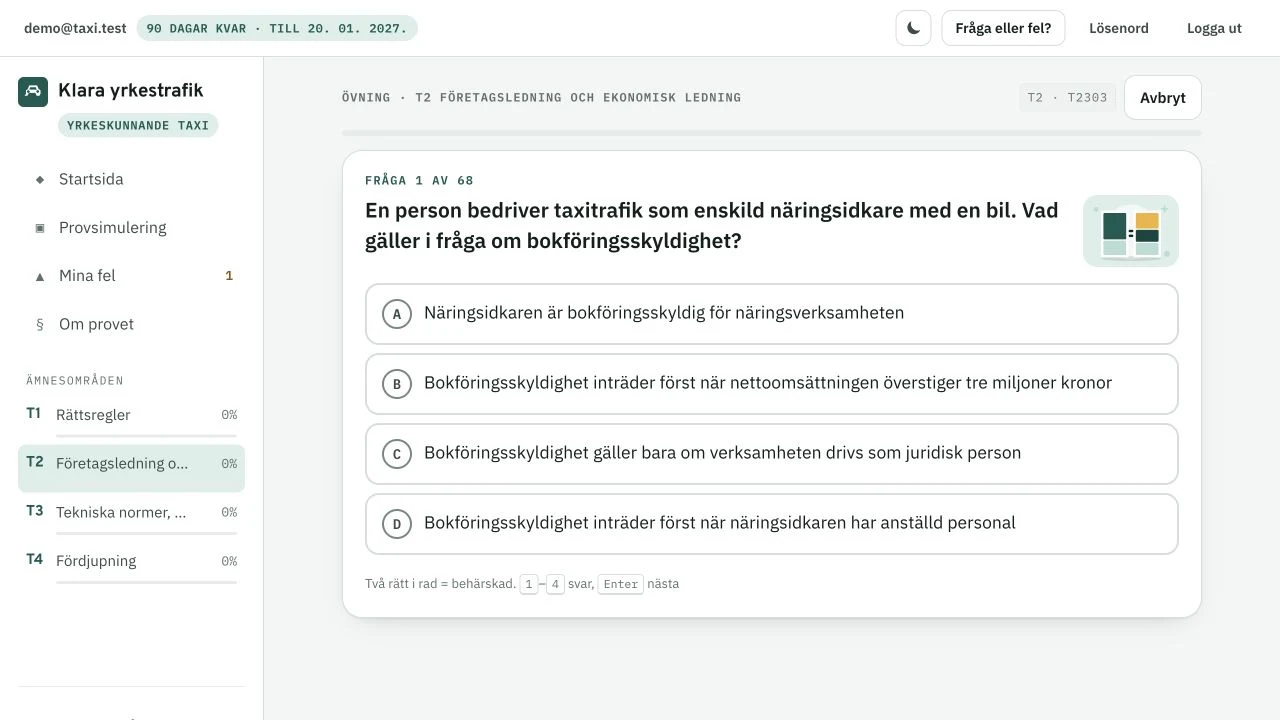1280x720 pixels.
Task: Click the bookkeeping illustration beside the question
Action: [1131, 231]
